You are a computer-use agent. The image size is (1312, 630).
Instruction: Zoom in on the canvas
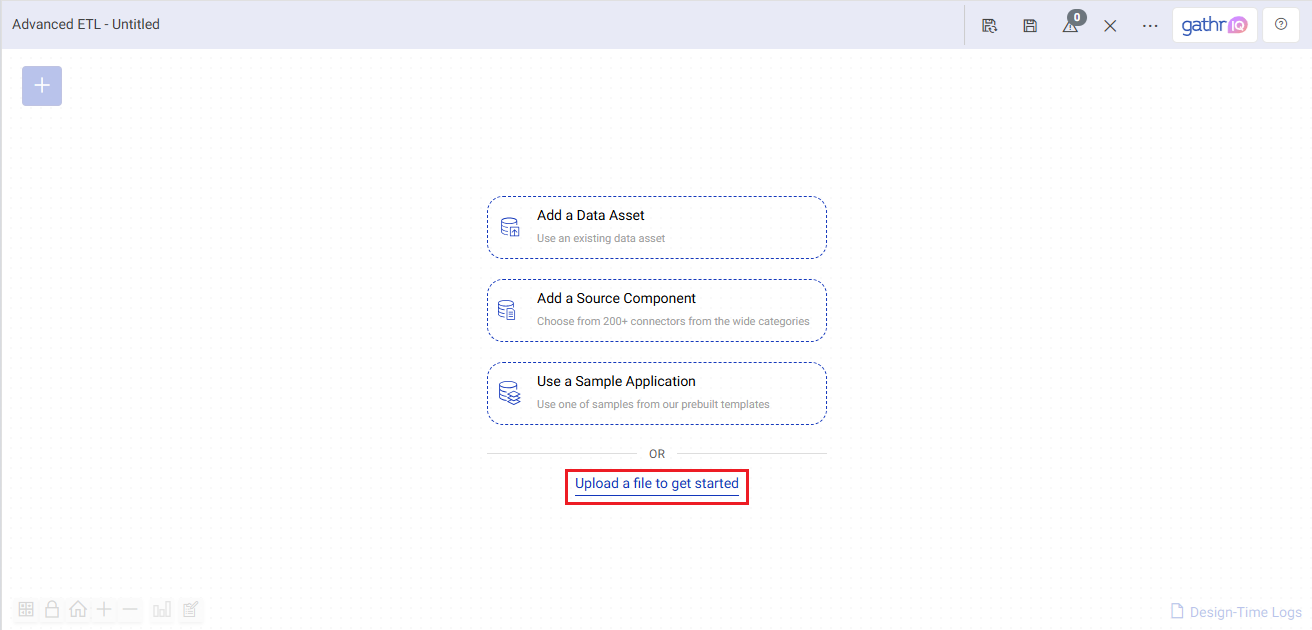[x=104, y=609]
